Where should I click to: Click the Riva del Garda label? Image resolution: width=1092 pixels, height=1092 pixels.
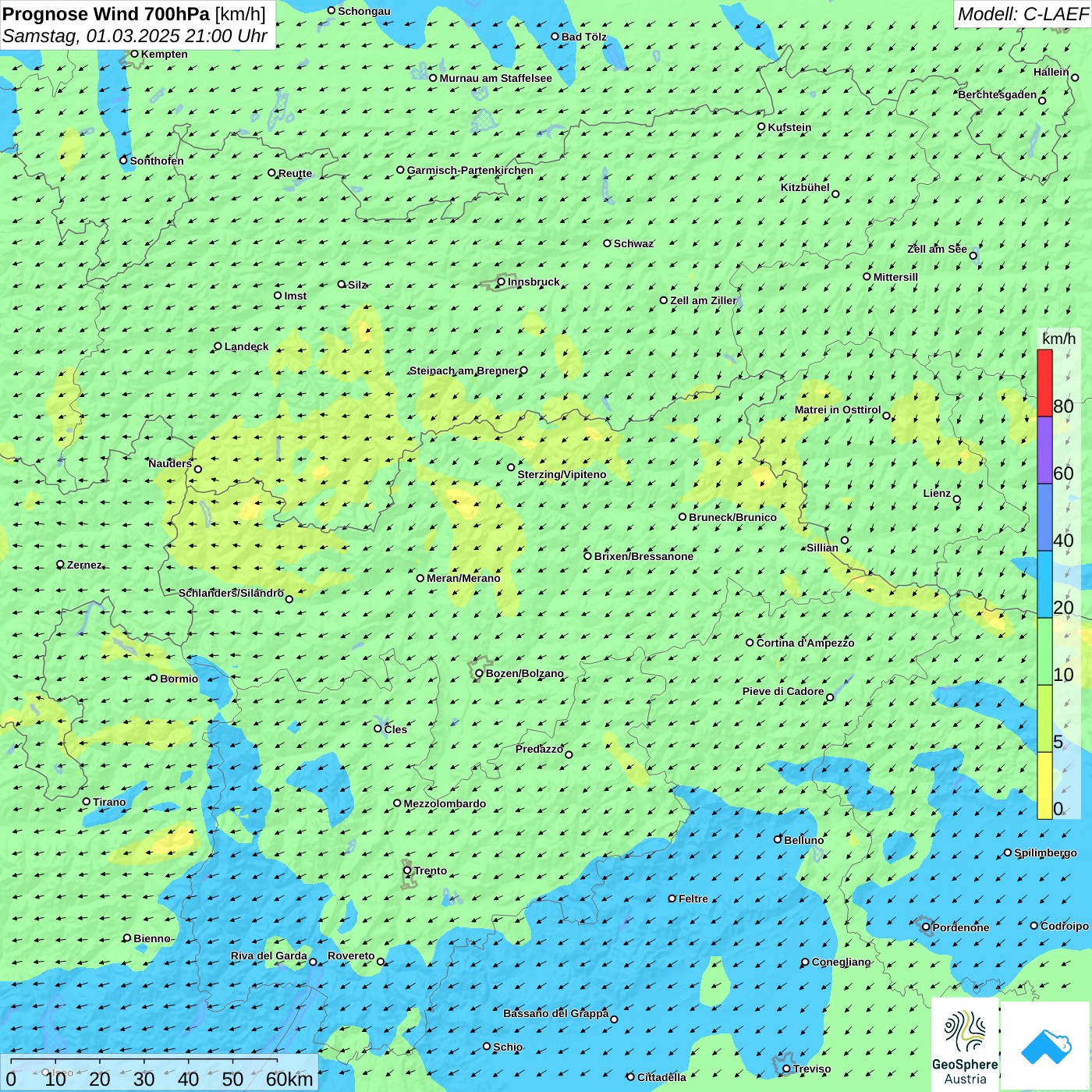(269, 955)
